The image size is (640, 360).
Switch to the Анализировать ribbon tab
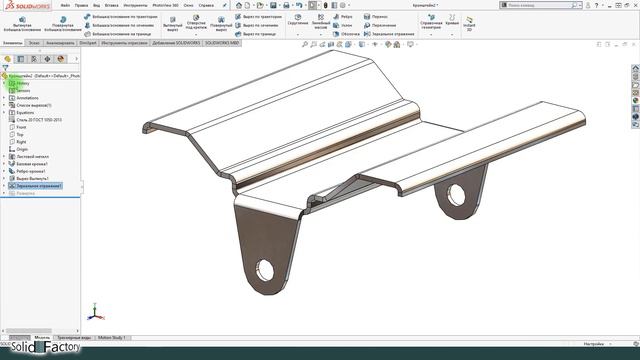click(60, 43)
